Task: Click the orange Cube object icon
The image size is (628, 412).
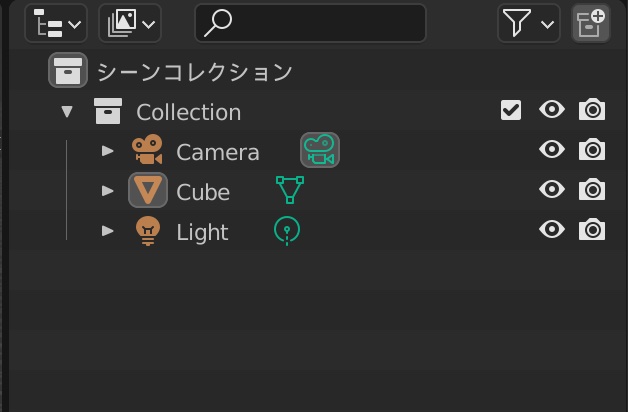Action: tap(148, 191)
